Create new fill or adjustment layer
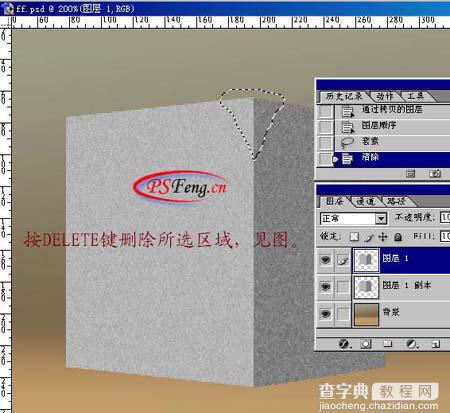 coord(413,343)
